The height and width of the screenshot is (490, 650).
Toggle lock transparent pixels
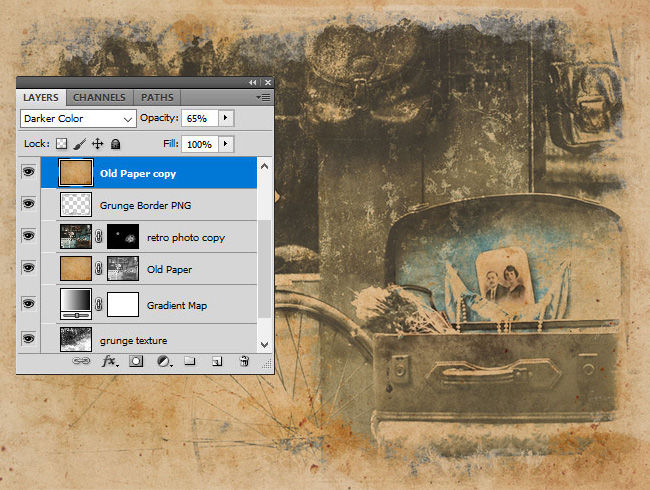(61, 144)
